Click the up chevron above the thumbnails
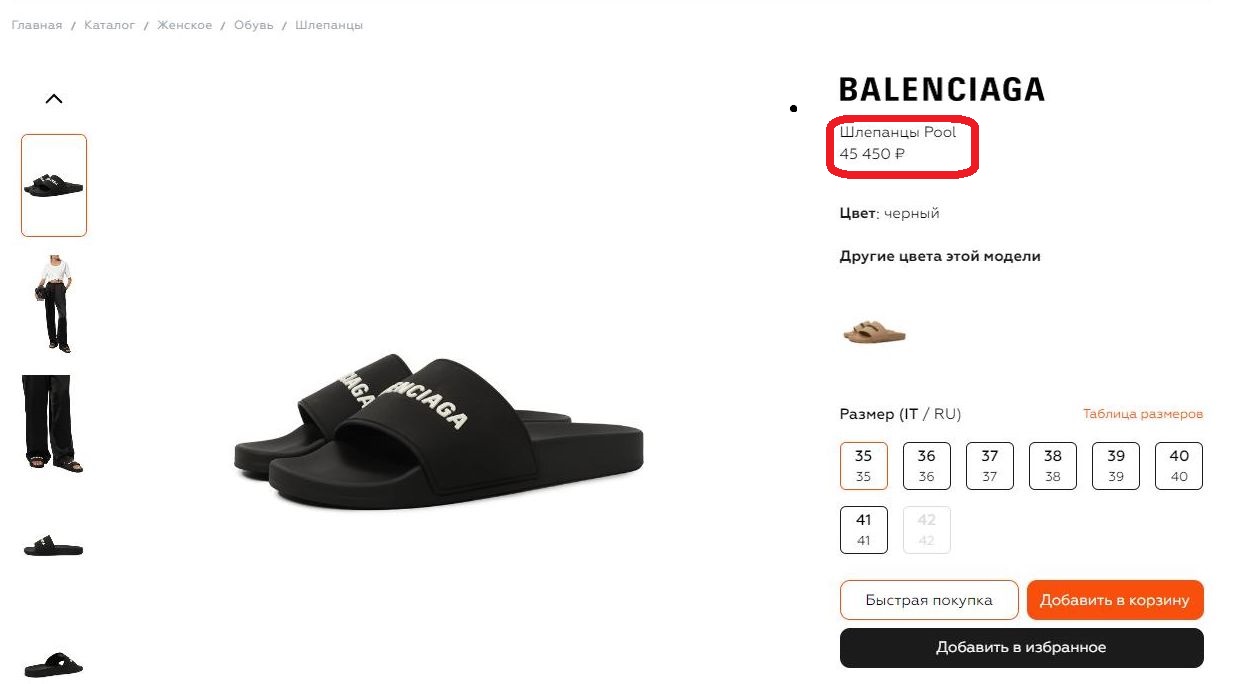Image resolution: width=1235 pixels, height=684 pixels. pyautogui.click(x=54, y=99)
